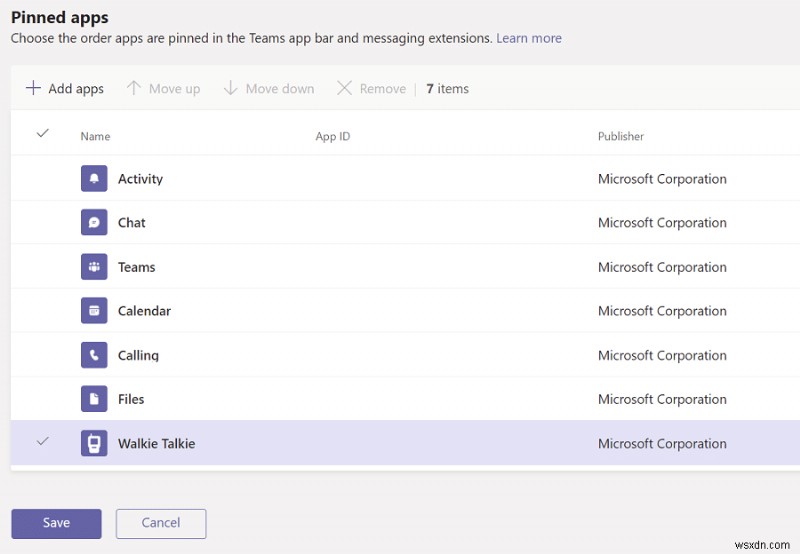800x554 pixels.
Task: Open the Learn more link
Action: click(x=529, y=38)
